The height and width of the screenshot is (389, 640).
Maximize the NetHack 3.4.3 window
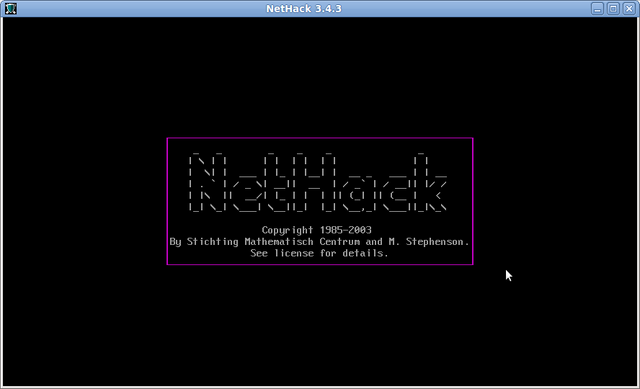613,9
